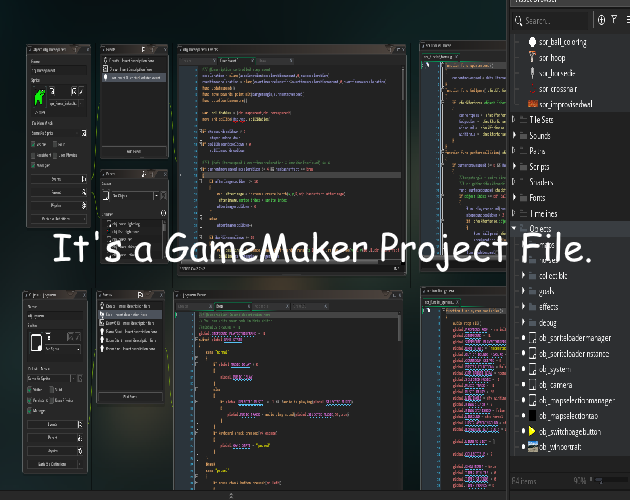
Task: Toggle Solid checkbox in green-sprite object window
Action: [x=55, y=144]
